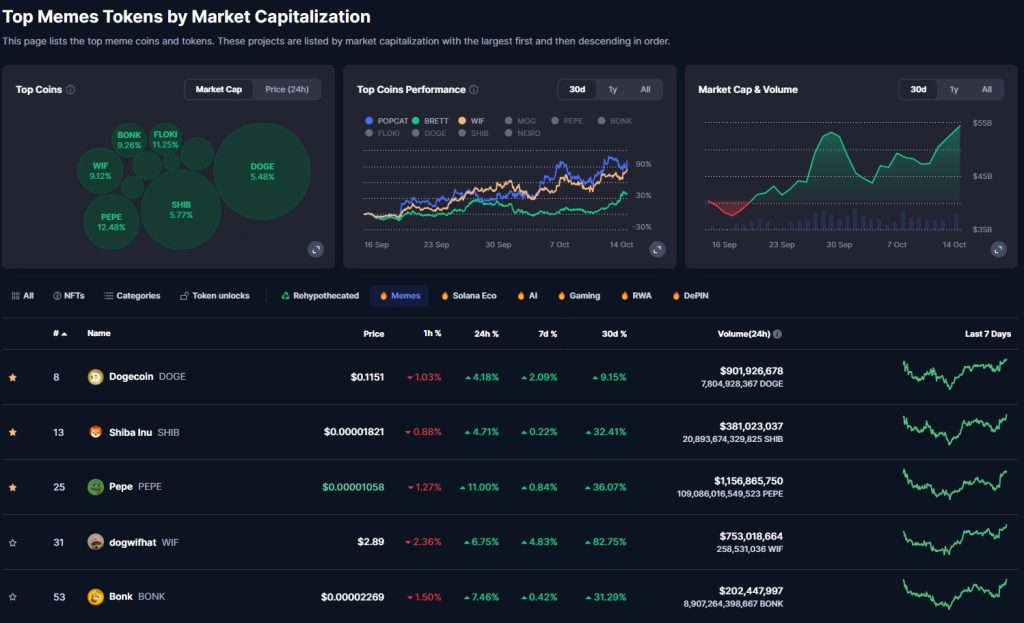1024x623 pixels.
Task: Open the RWA category tab
Action: point(637,296)
